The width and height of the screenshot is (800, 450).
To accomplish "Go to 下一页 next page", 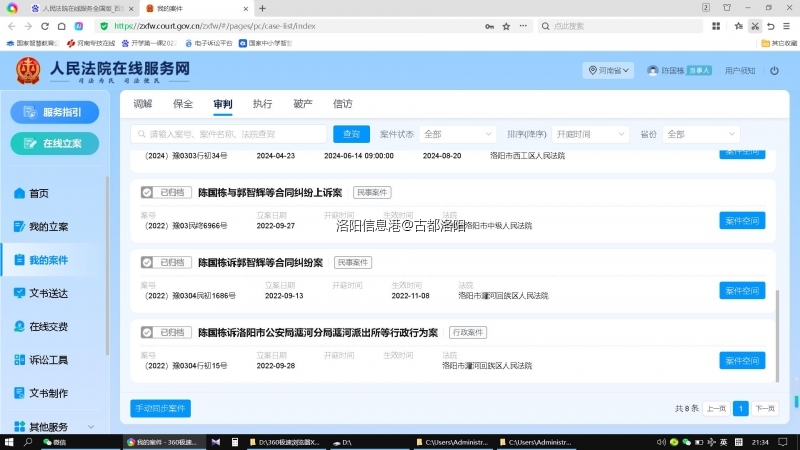I will (x=765, y=408).
